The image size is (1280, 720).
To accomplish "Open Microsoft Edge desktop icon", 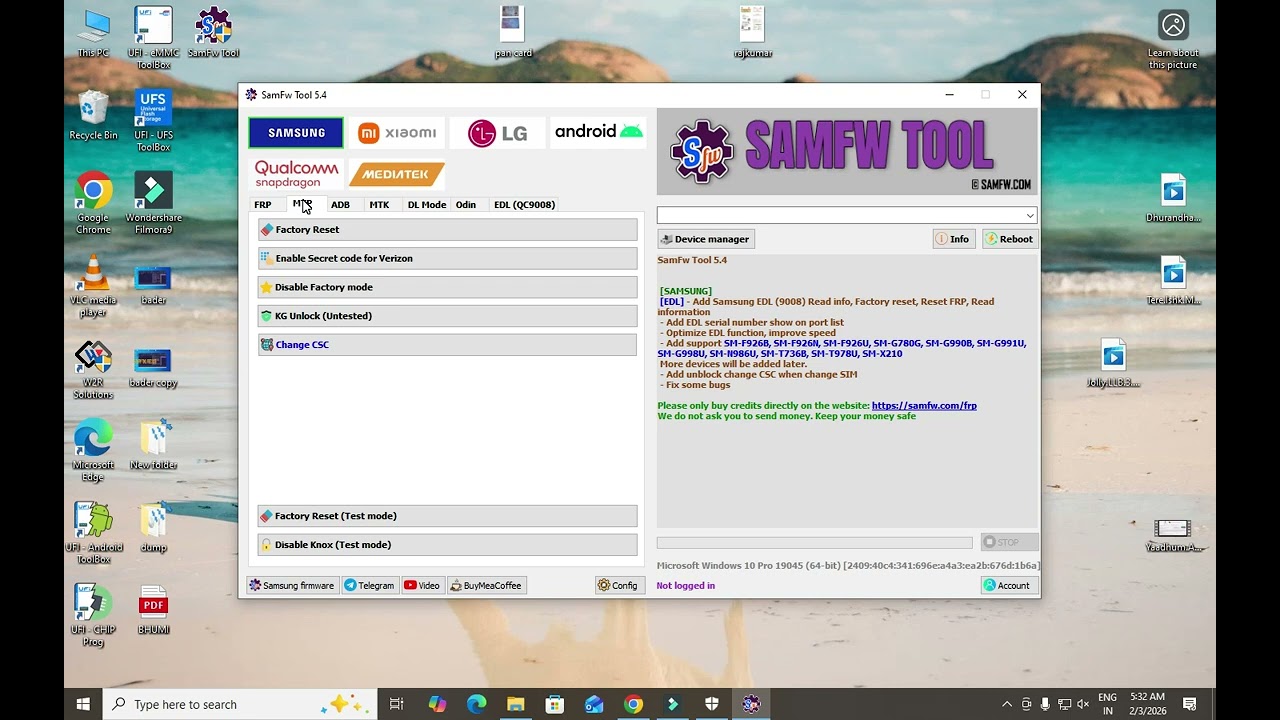I will coord(93,451).
